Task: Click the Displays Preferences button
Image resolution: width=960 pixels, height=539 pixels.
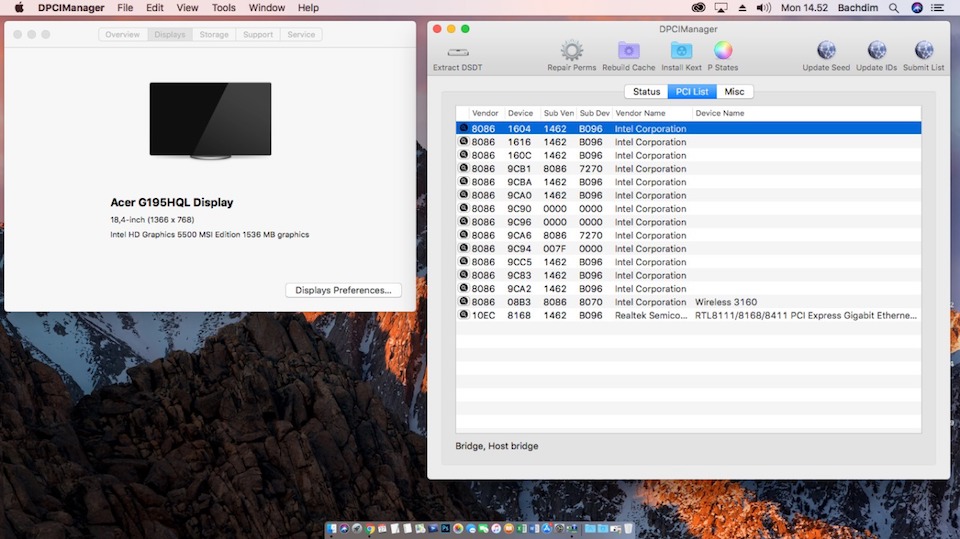Action: pyautogui.click(x=343, y=290)
